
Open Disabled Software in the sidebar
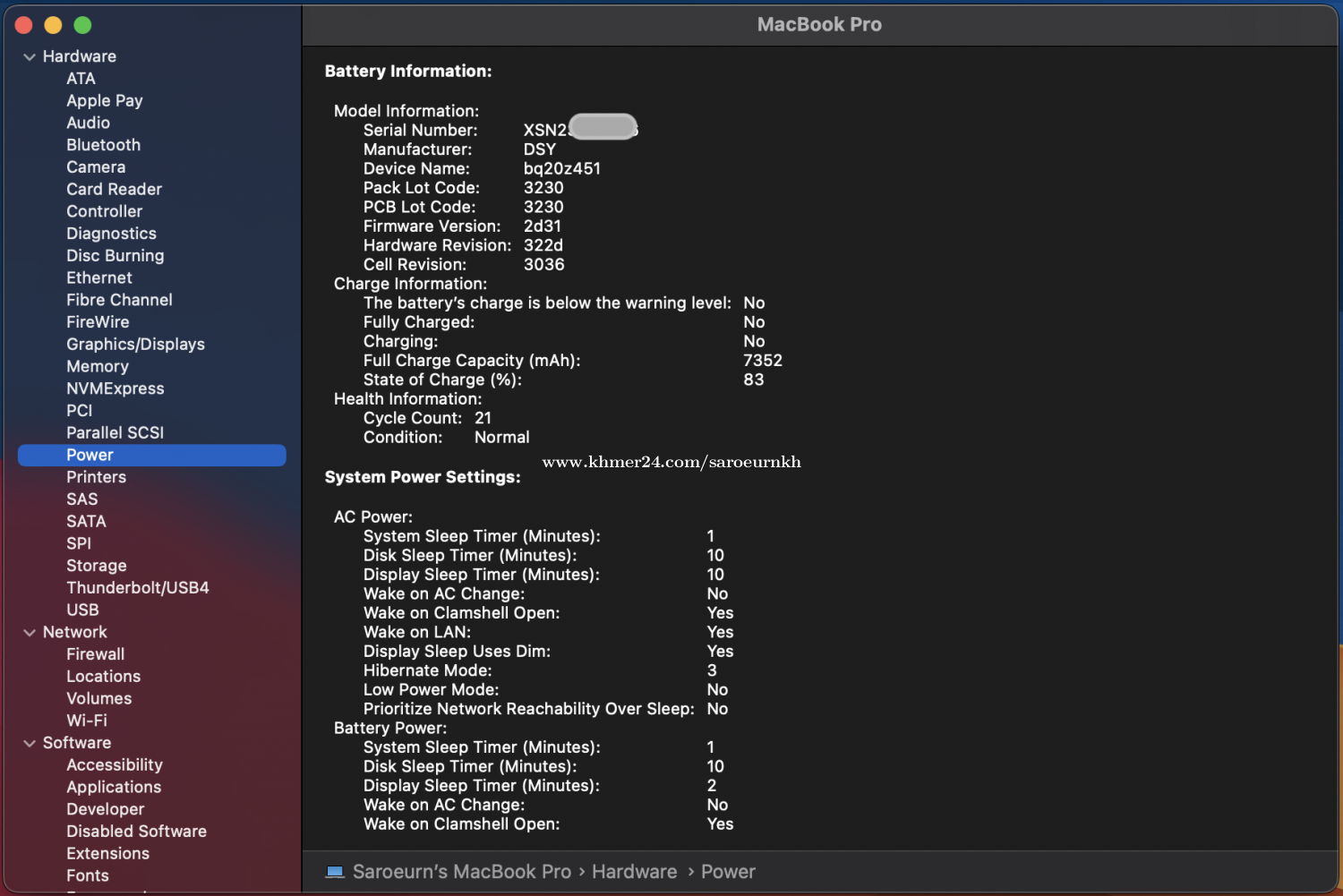pos(136,832)
